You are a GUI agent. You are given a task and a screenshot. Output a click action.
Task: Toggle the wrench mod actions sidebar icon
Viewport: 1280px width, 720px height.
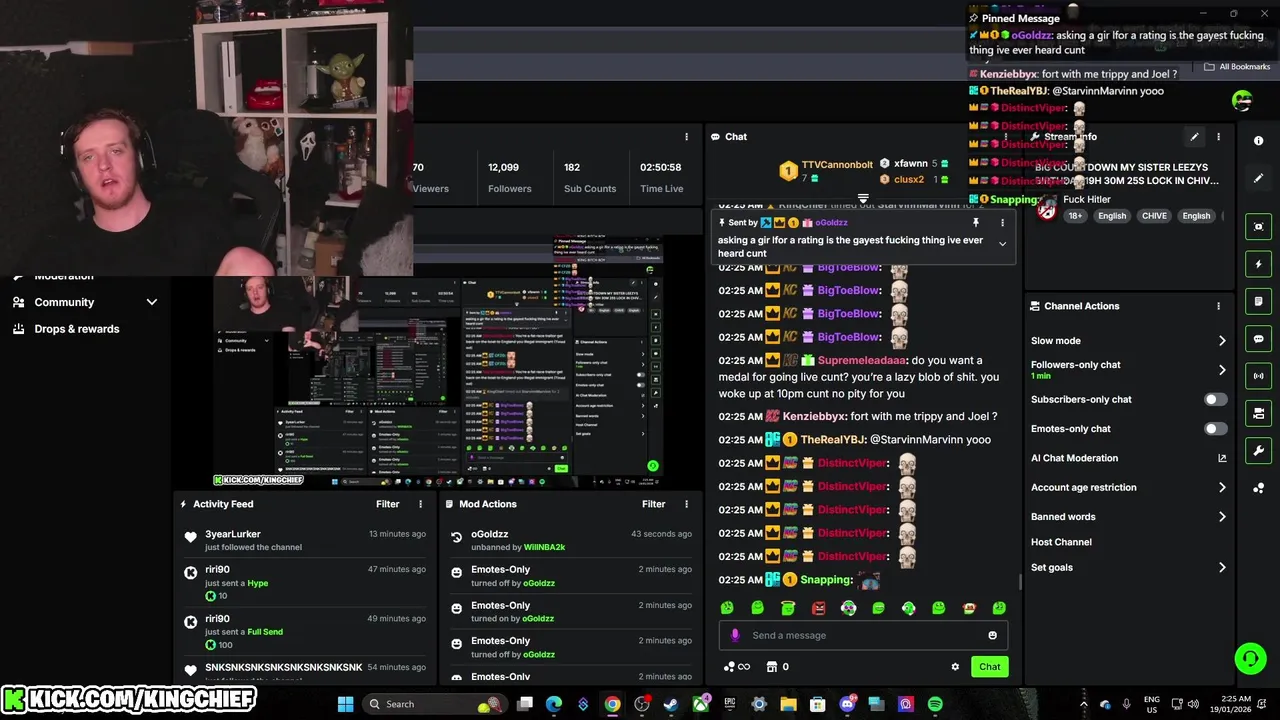(1258, 450)
